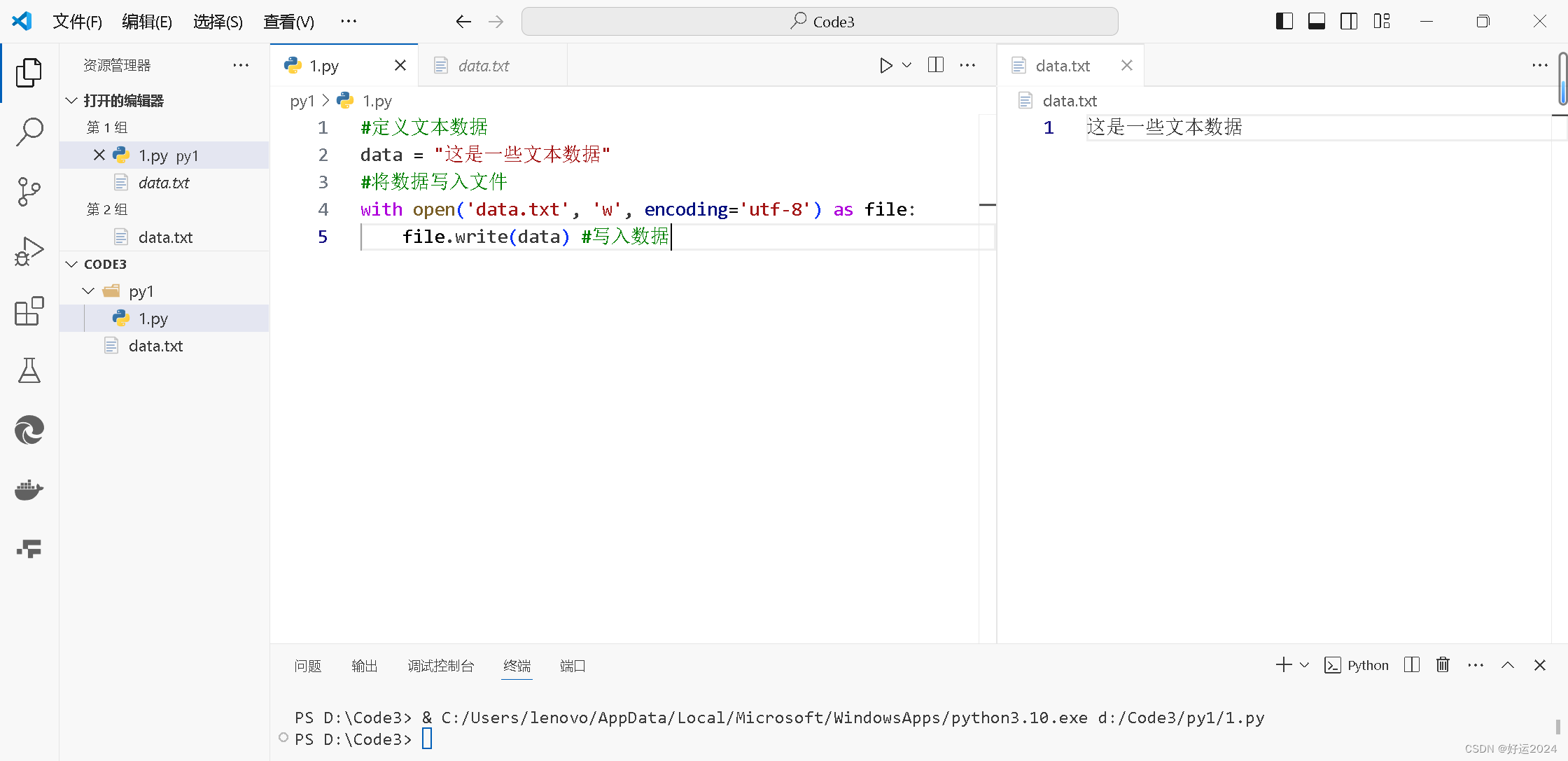Viewport: 1568px width, 761px height.
Task: Split the editor to the right
Action: (x=936, y=66)
